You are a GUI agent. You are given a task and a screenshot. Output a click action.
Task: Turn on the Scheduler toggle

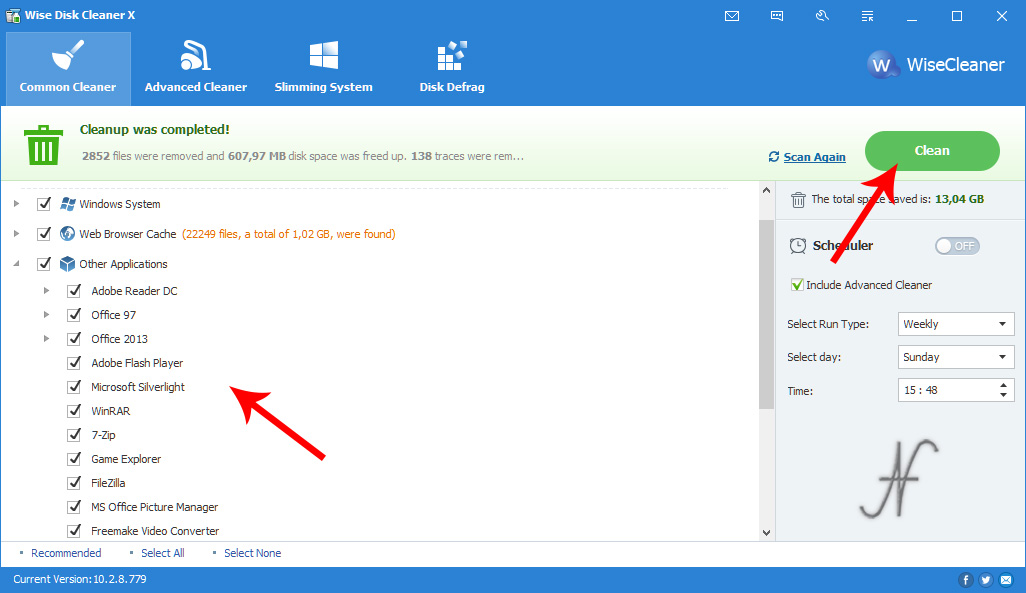957,246
